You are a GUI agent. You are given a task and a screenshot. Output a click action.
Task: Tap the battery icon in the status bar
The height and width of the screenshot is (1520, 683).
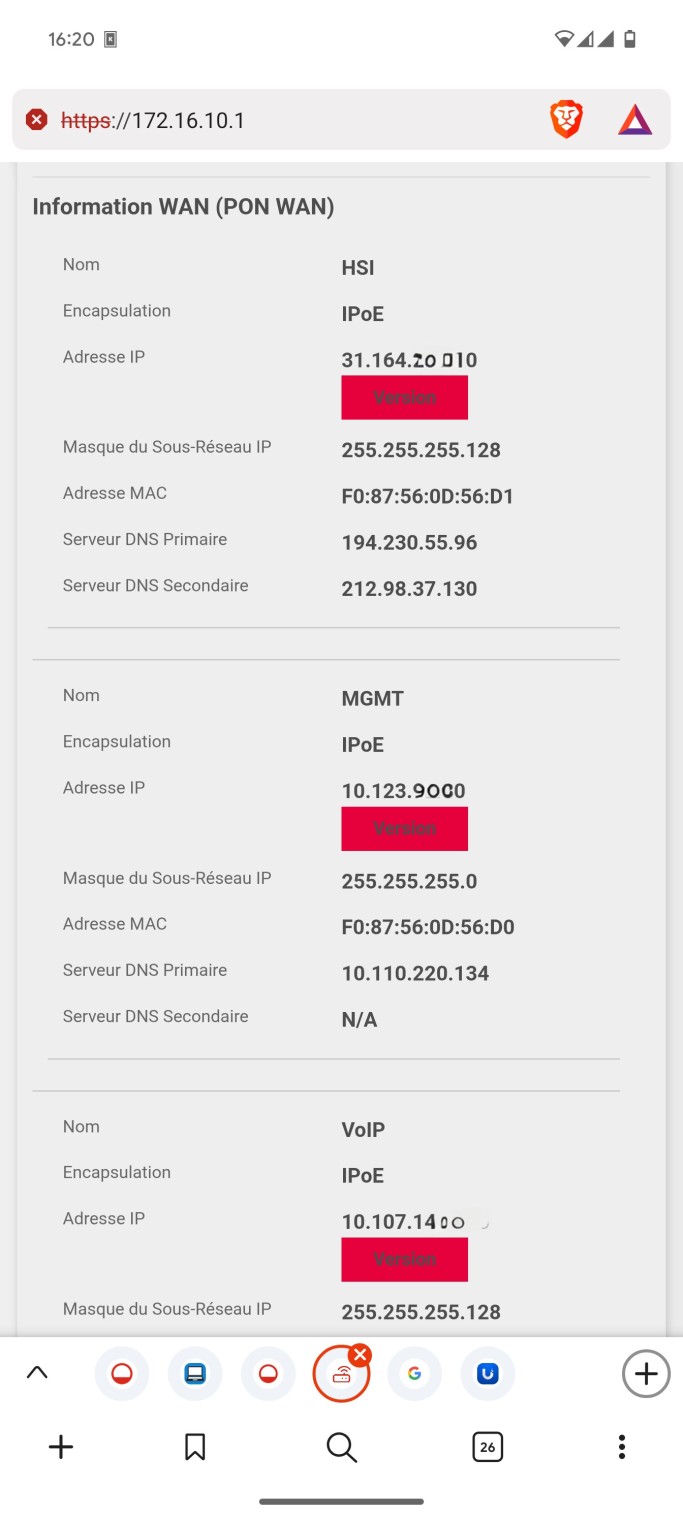[630, 40]
